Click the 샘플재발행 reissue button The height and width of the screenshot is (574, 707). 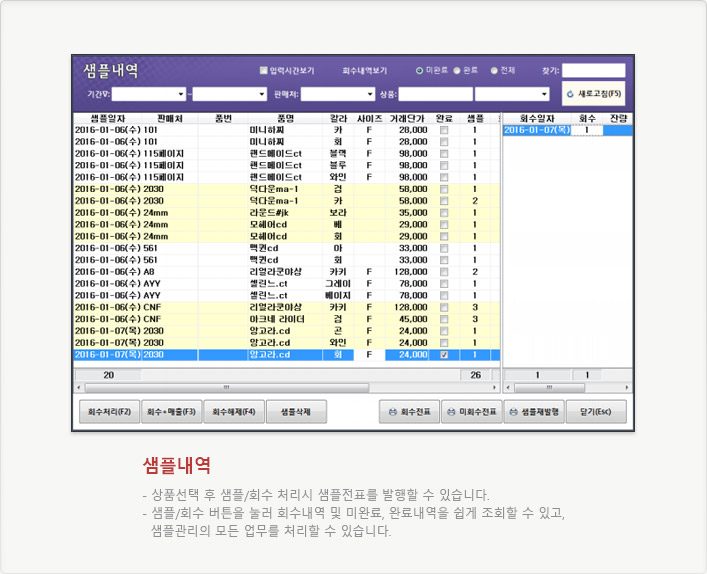tap(534, 412)
